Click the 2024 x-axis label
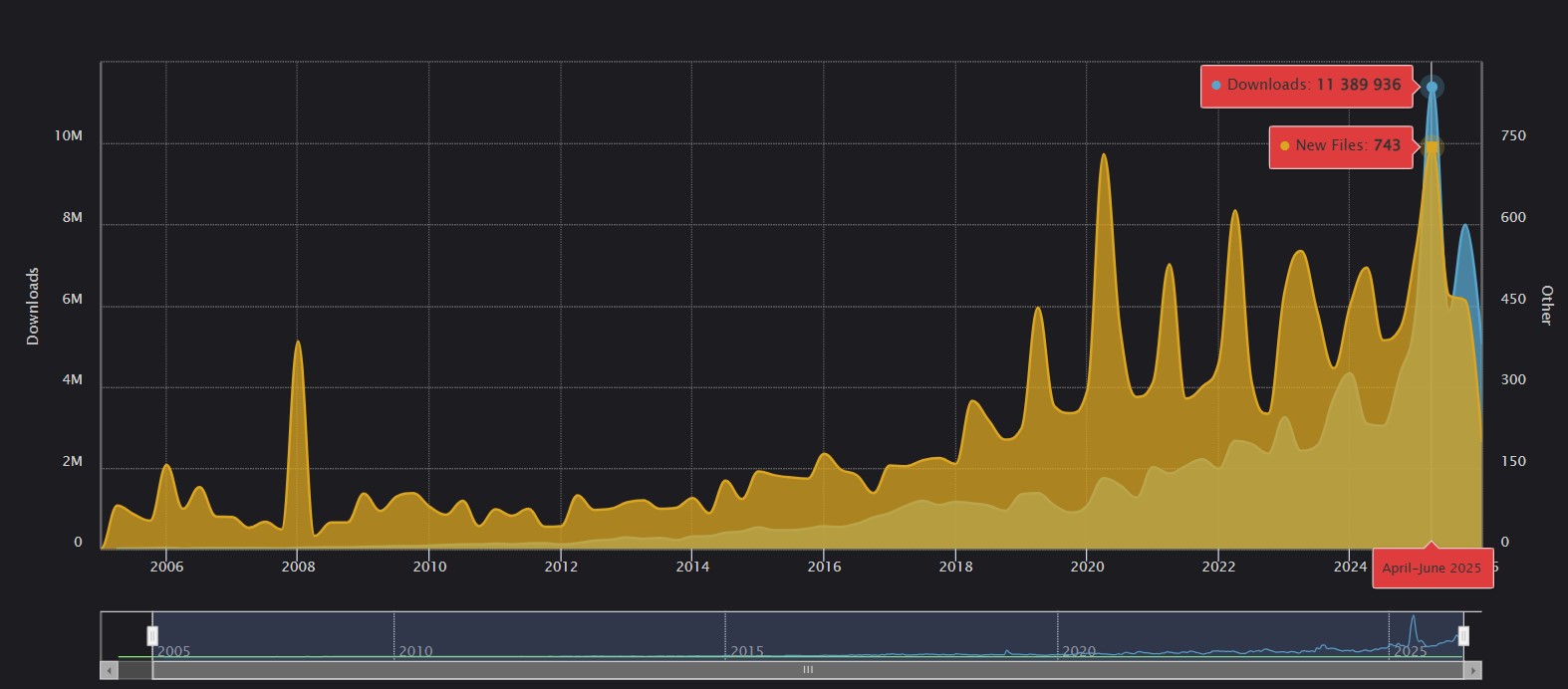The image size is (1568, 689). (1350, 567)
